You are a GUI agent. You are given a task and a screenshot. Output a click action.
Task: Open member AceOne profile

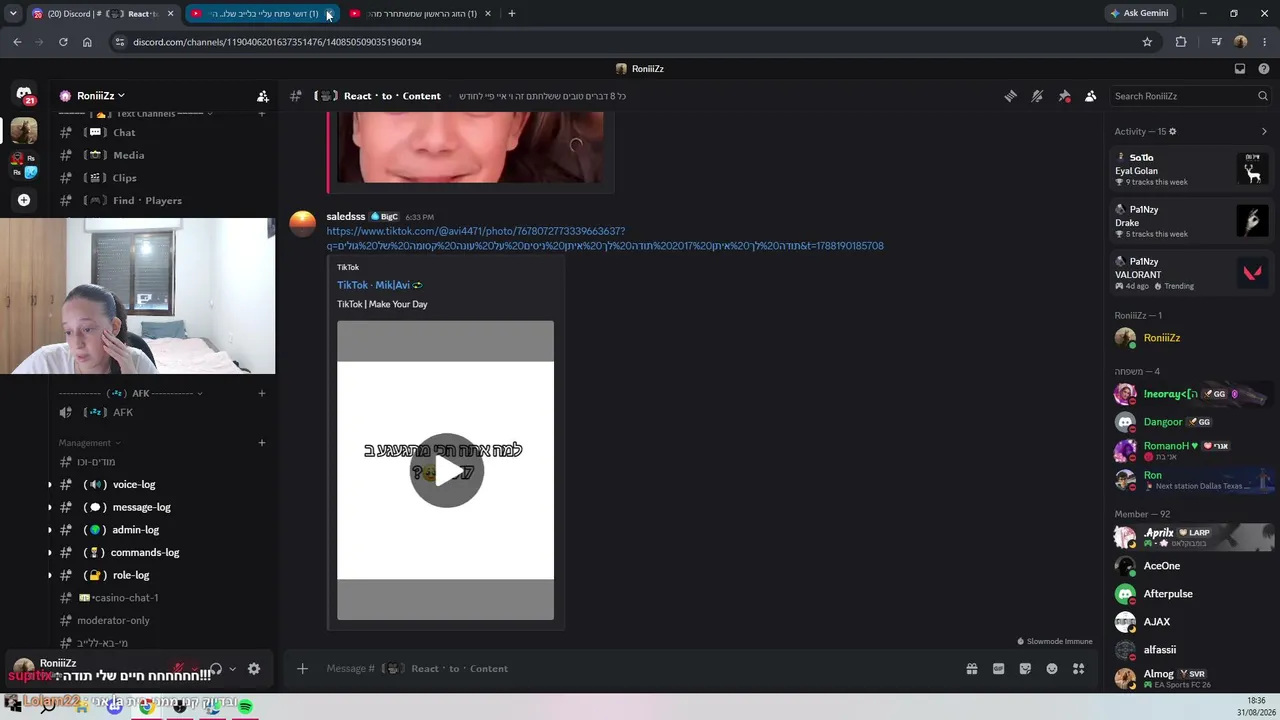[1192, 566]
